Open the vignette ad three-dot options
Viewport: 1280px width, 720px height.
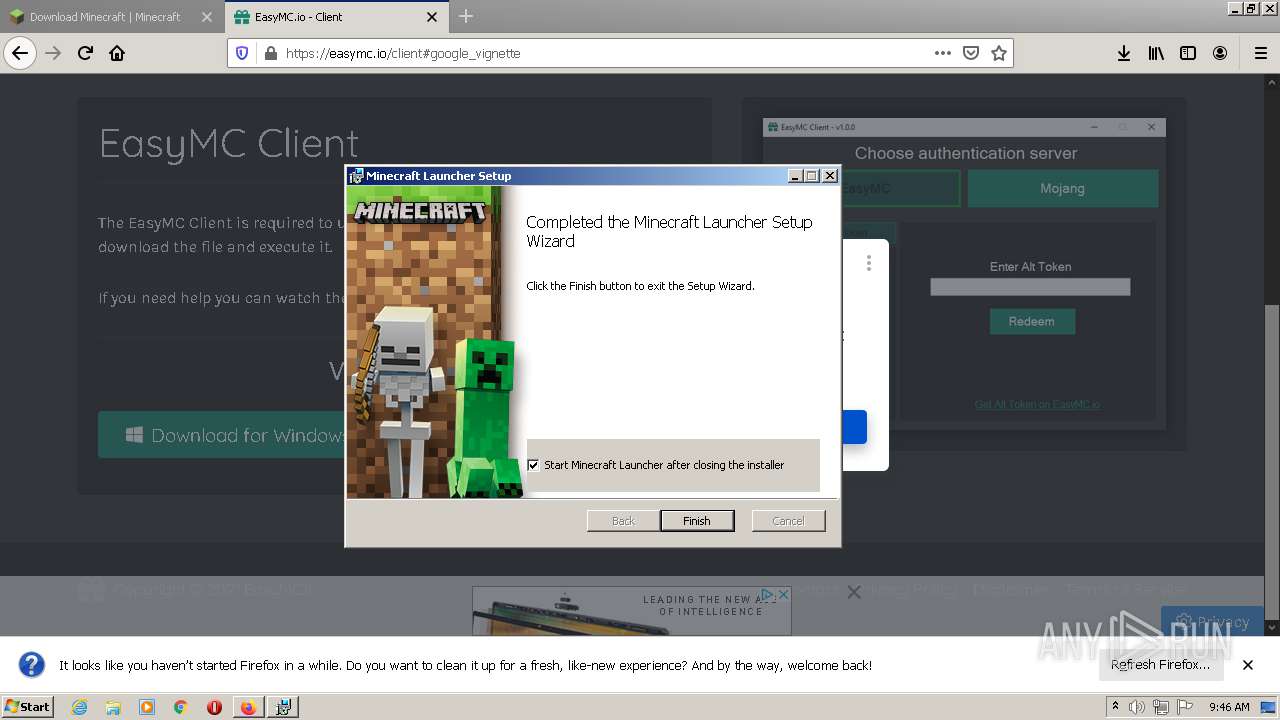(x=869, y=263)
